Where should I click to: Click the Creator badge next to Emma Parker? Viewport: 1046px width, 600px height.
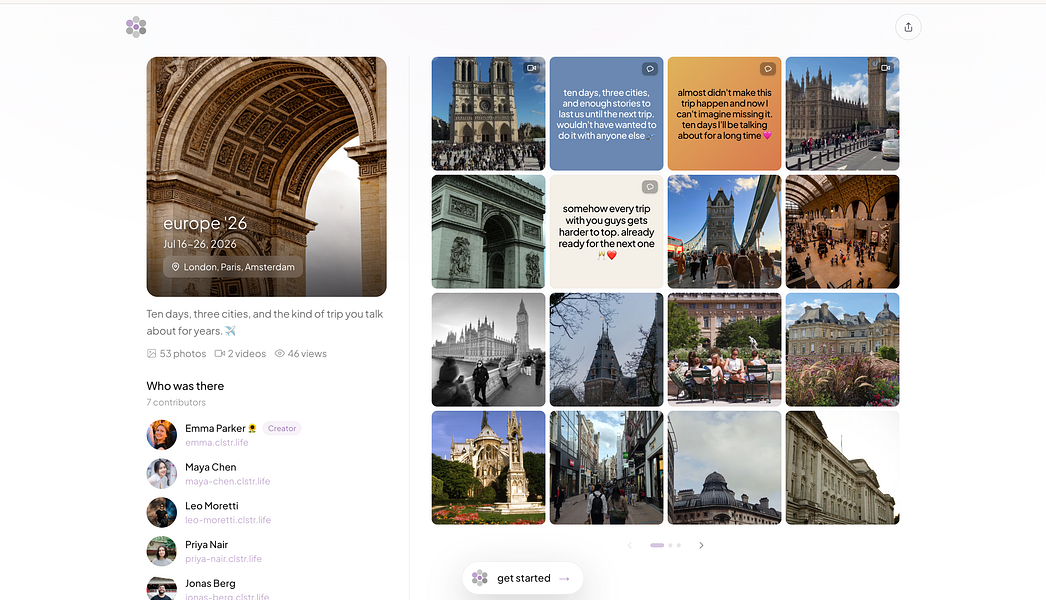(x=282, y=428)
